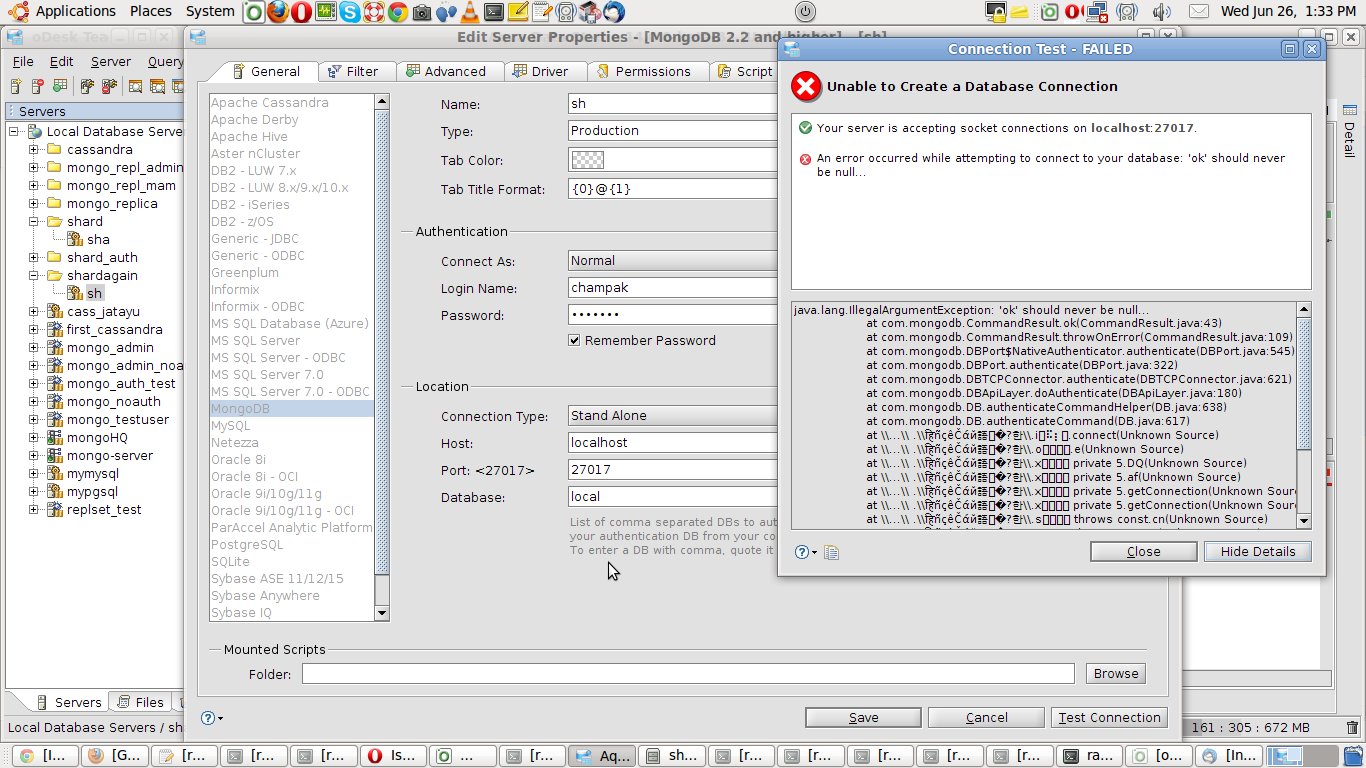The image size is (1366, 768).
Task: Expand the cass_jatayu server node
Action: [33, 312]
